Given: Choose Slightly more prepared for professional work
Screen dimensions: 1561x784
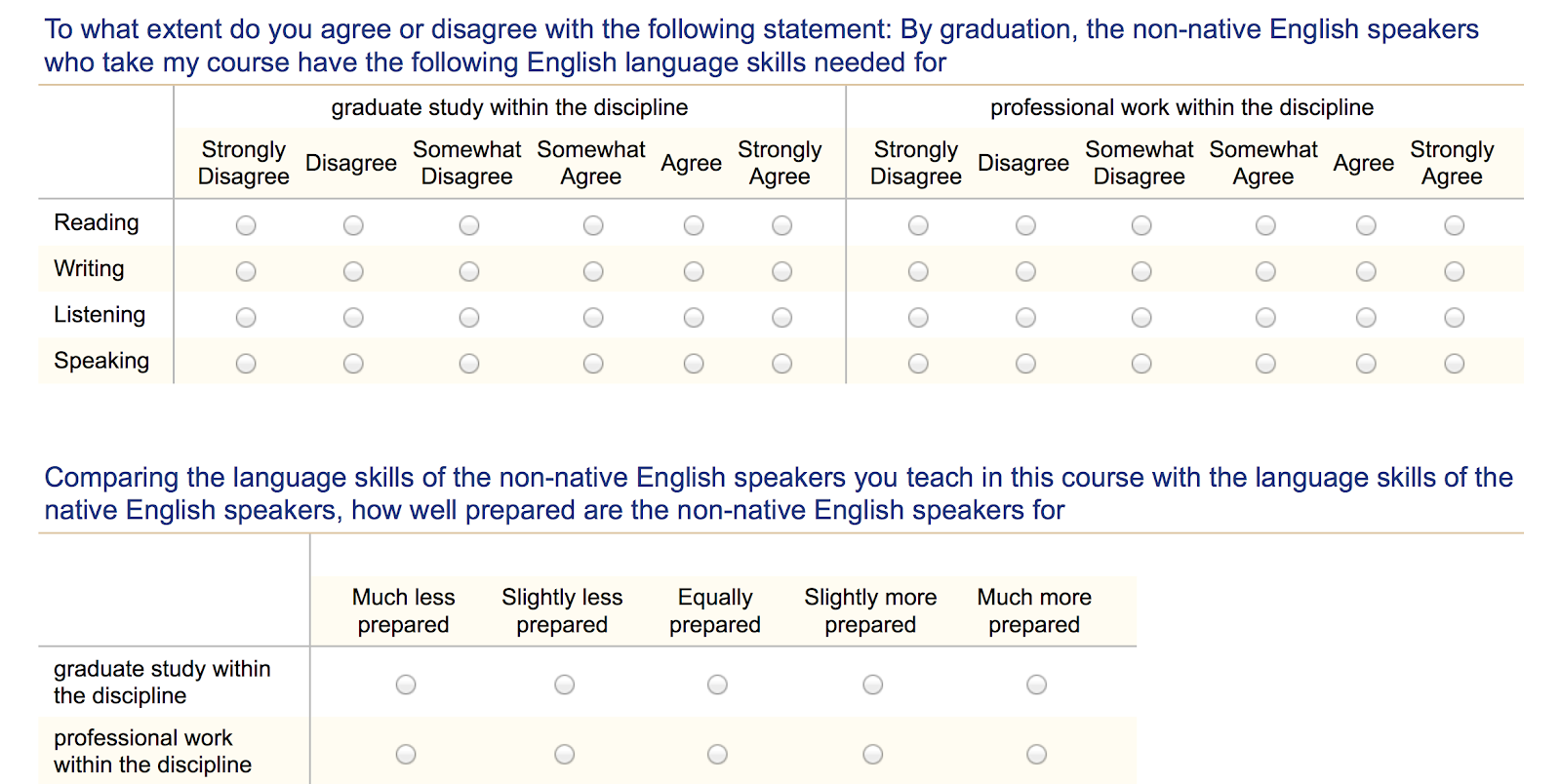Looking at the screenshot, I should [872, 754].
